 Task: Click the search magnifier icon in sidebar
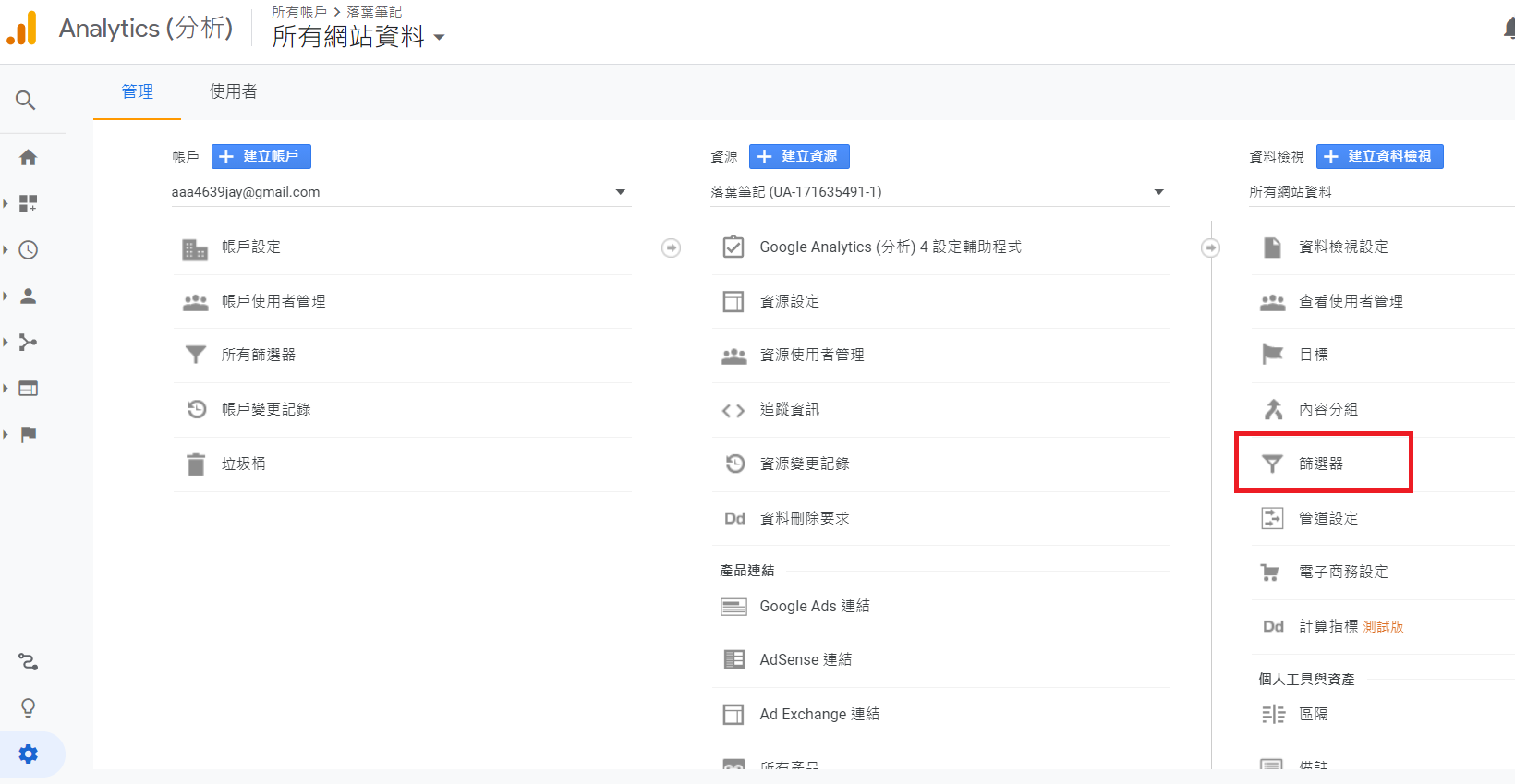[26, 100]
